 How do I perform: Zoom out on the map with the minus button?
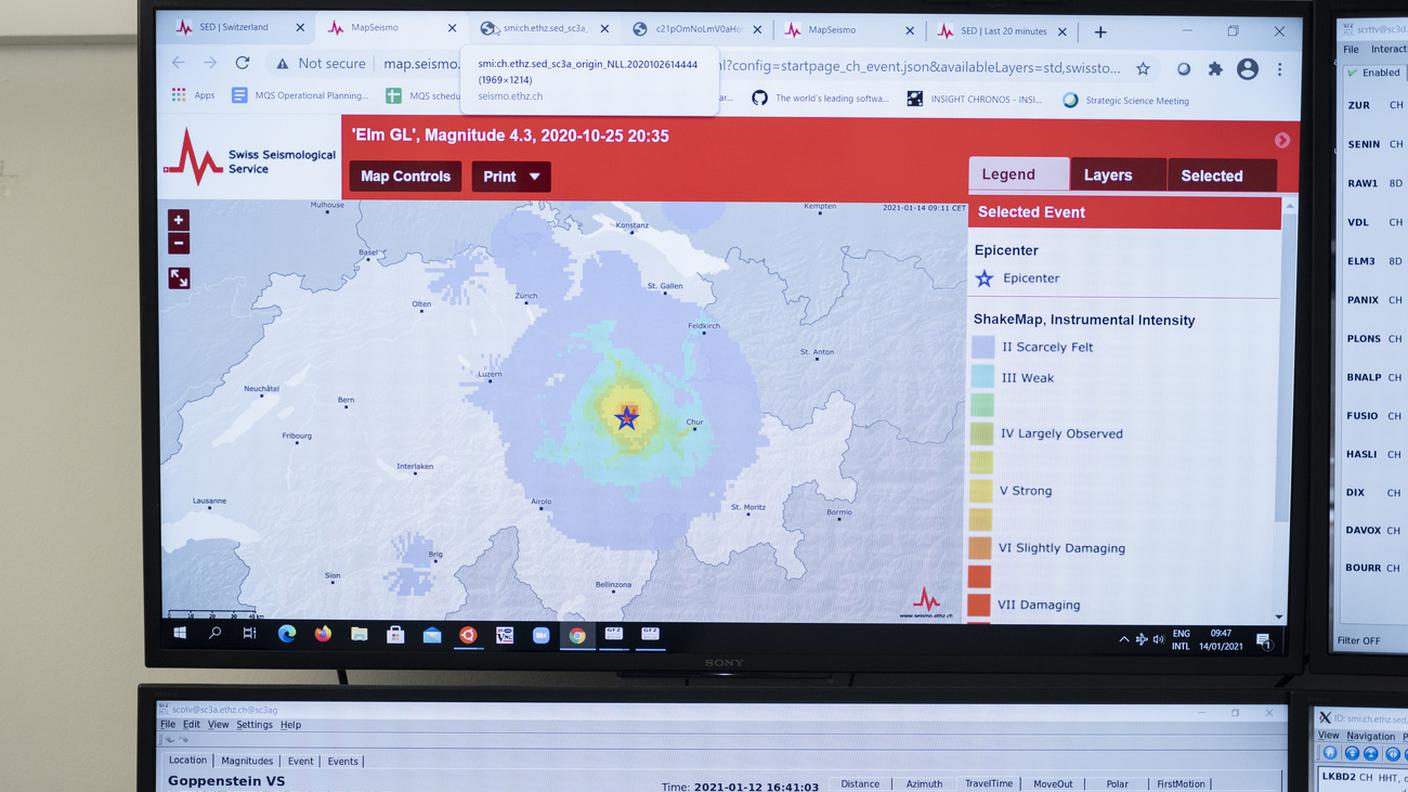coord(178,243)
